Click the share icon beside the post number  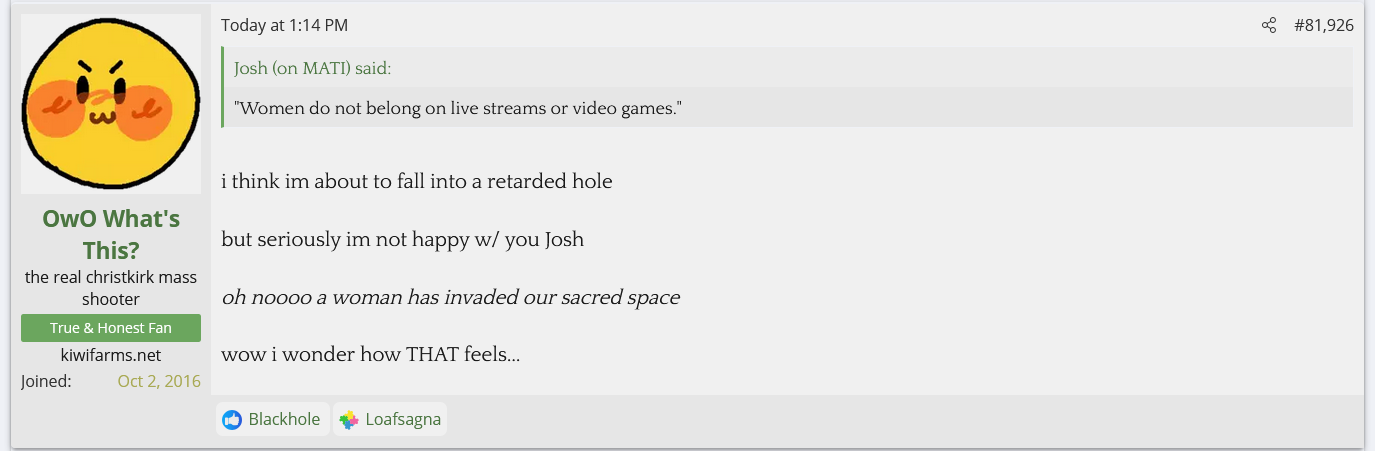[x=1269, y=26]
